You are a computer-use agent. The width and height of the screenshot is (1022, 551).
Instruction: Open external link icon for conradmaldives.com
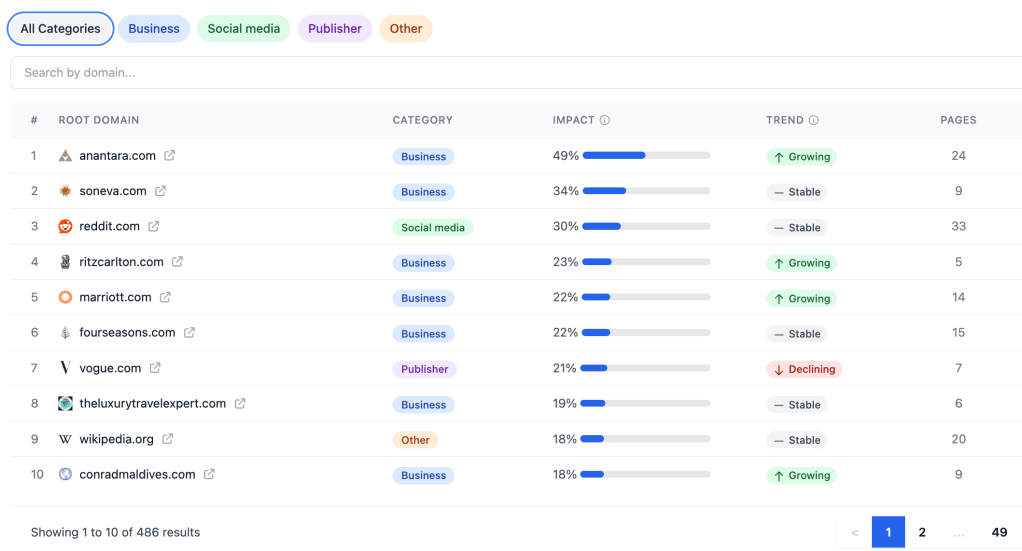tap(209, 475)
